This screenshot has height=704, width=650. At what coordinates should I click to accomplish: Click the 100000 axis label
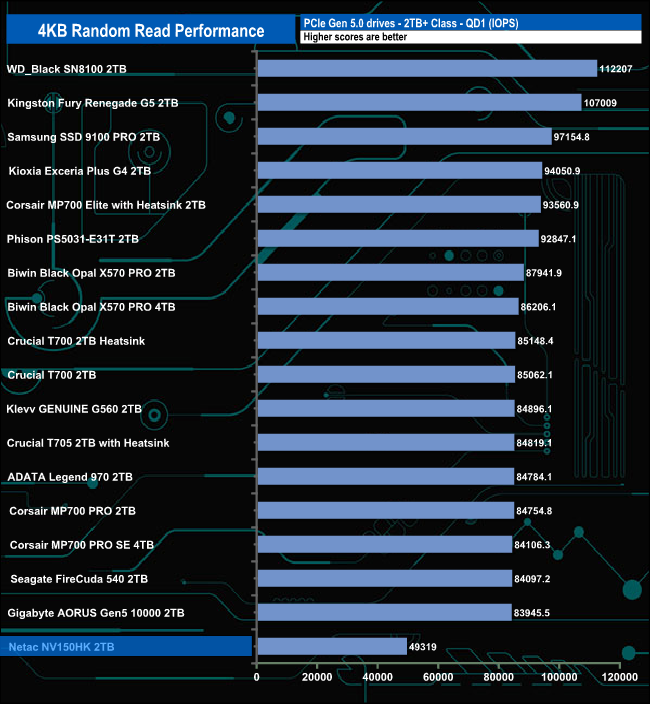(559, 677)
